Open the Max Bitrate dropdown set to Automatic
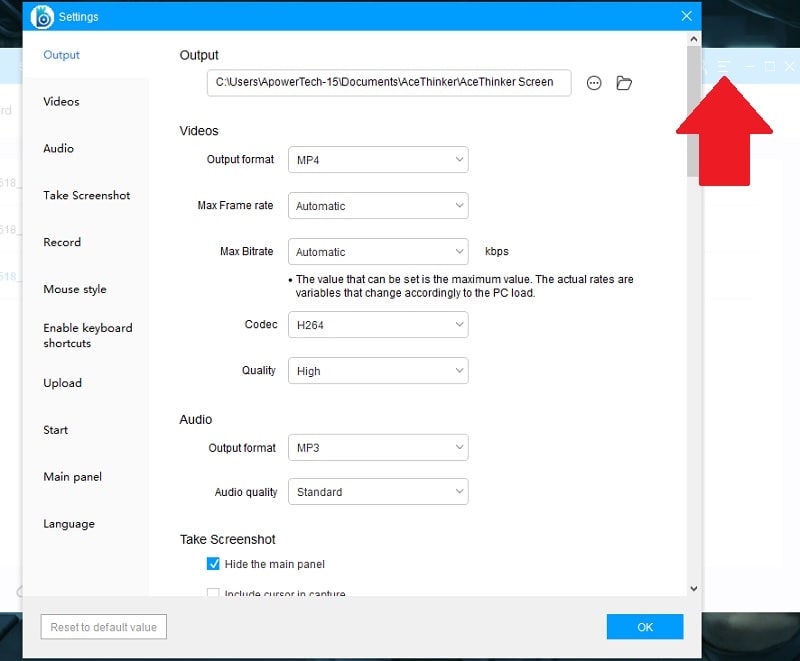Screen dimensions: 800x661 378,251
